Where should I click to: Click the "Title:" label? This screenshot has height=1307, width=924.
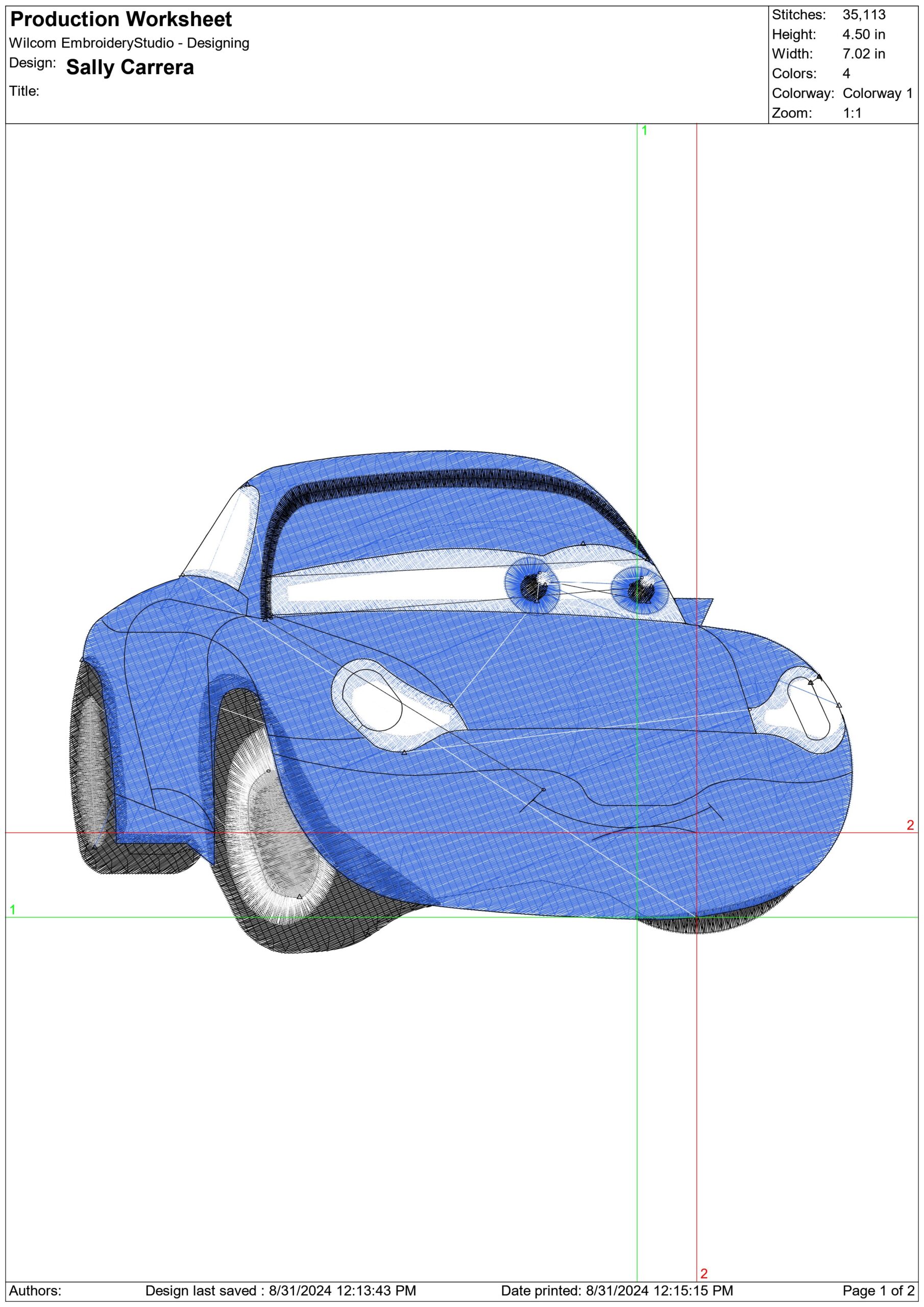25,91
